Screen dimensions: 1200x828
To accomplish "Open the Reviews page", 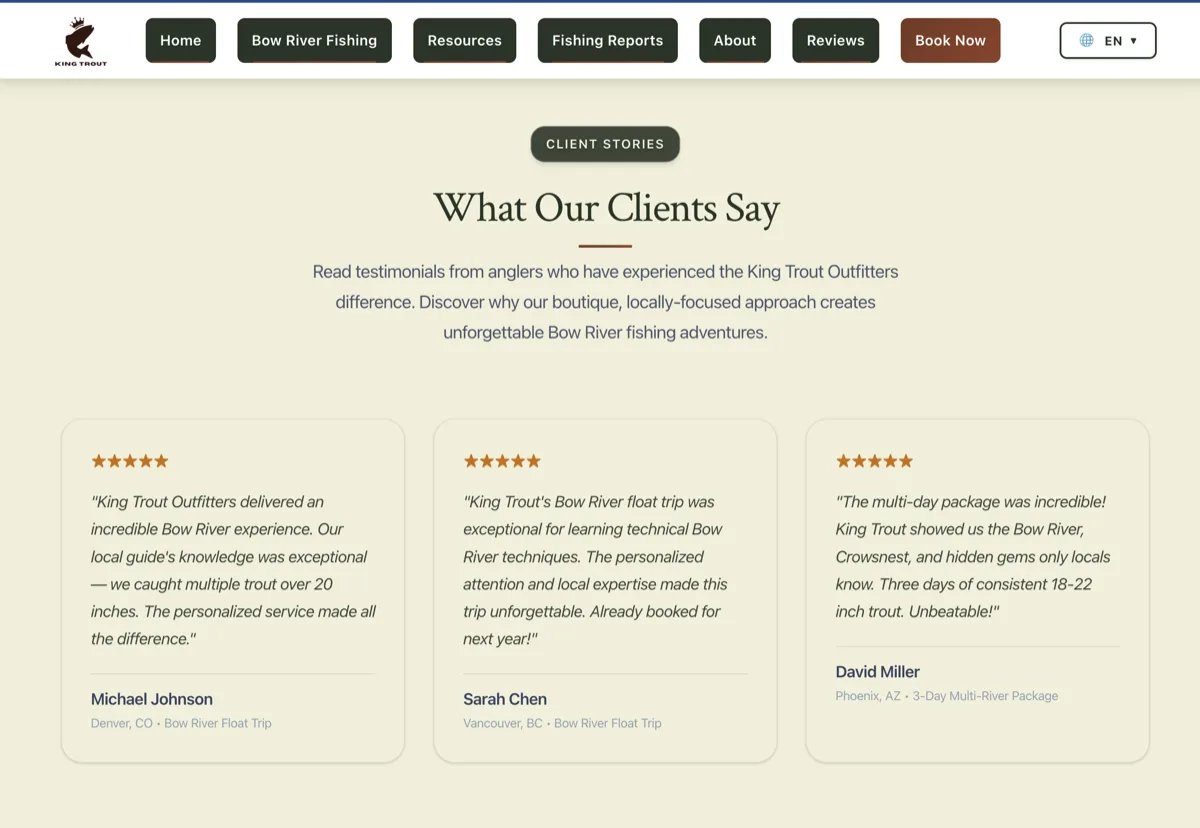I will (x=835, y=40).
